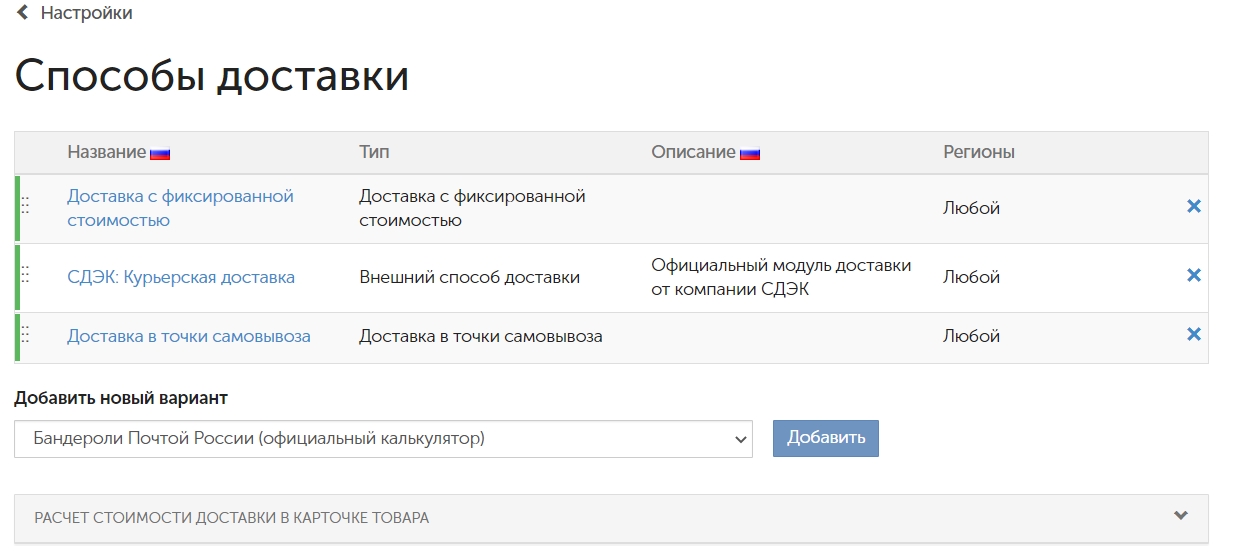Image resolution: width=1235 pixels, height=559 pixels.
Task: Open Доставка с фиксированной стоимостью link
Action: pos(180,208)
